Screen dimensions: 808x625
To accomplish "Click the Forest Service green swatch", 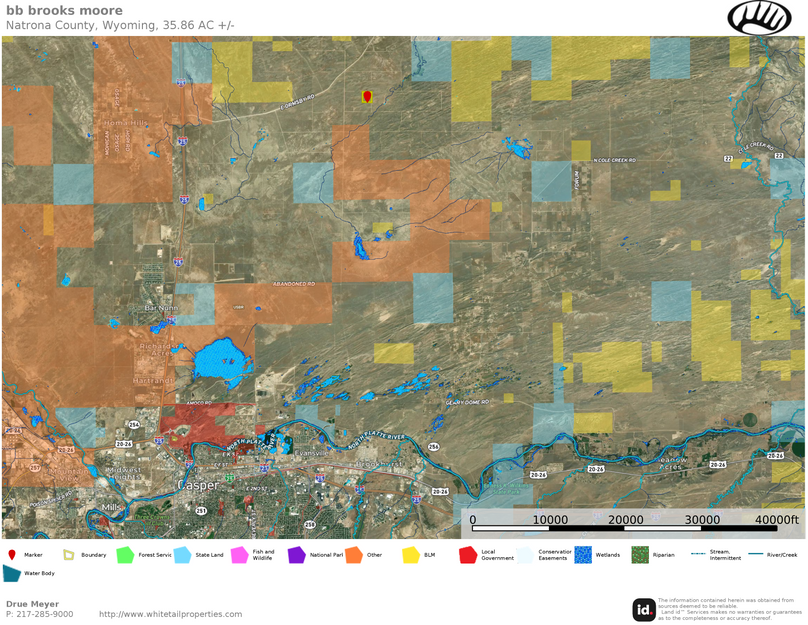I will point(126,554).
